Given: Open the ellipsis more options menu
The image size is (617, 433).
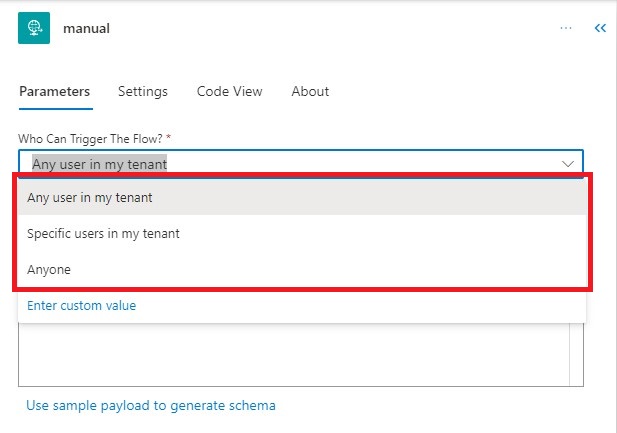Looking at the screenshot, I should (x=566, y=28).
